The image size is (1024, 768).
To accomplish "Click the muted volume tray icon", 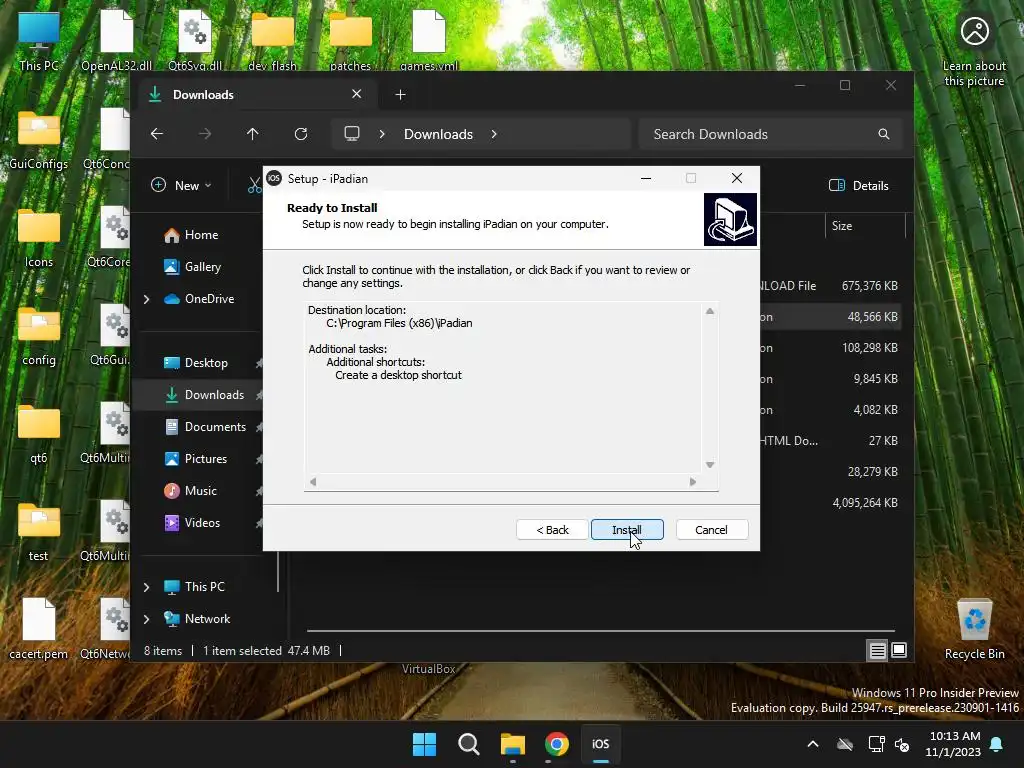I will click(903, 744).
